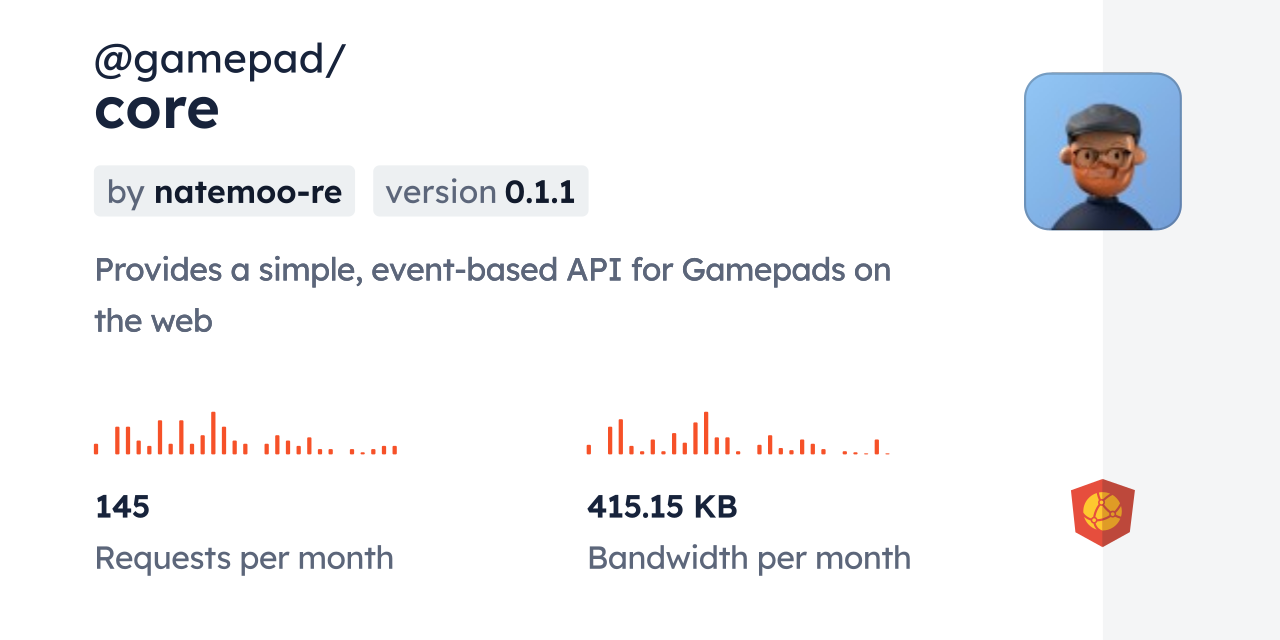
Task: Click the version 0.1.1 badge
Action: click(x=480, y=191)
